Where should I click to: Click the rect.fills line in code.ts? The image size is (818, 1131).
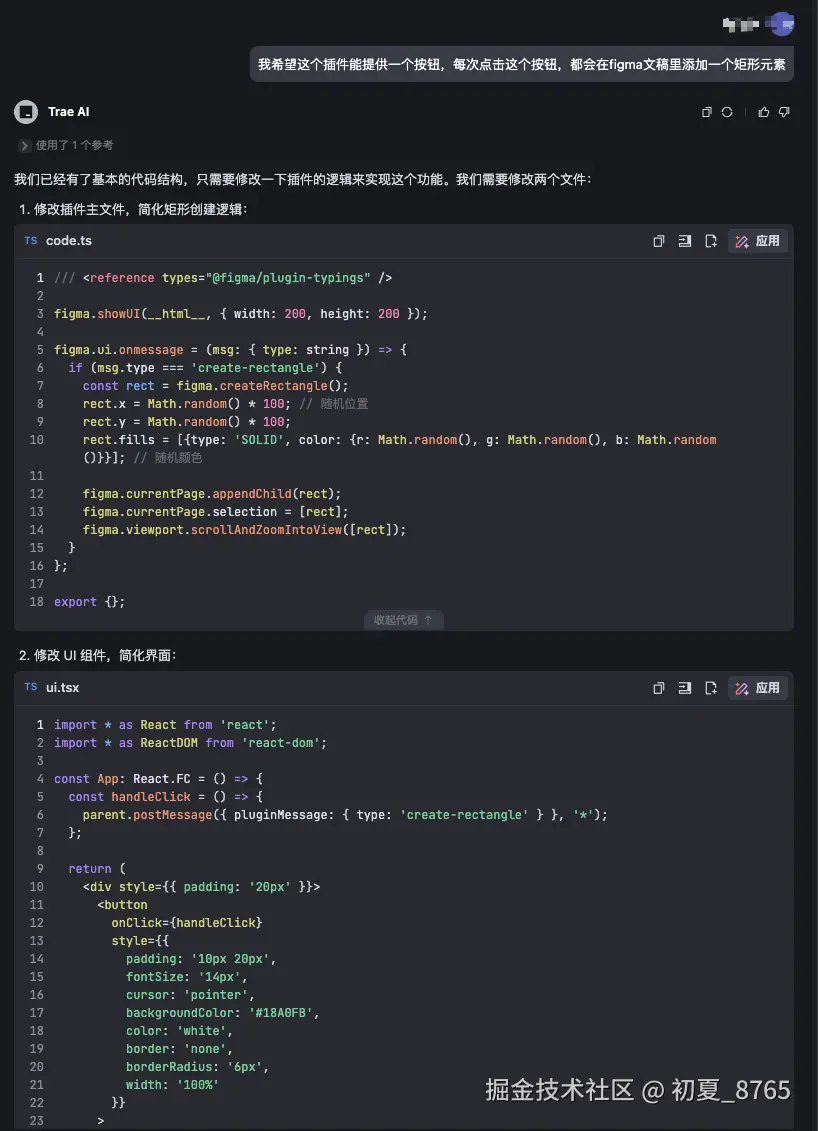[399, 448]
